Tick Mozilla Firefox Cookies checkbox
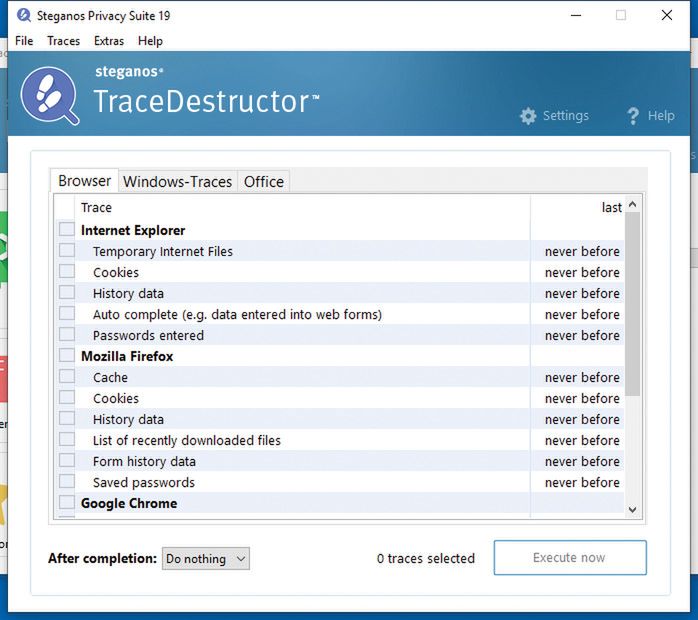 (x=67, y=397)
